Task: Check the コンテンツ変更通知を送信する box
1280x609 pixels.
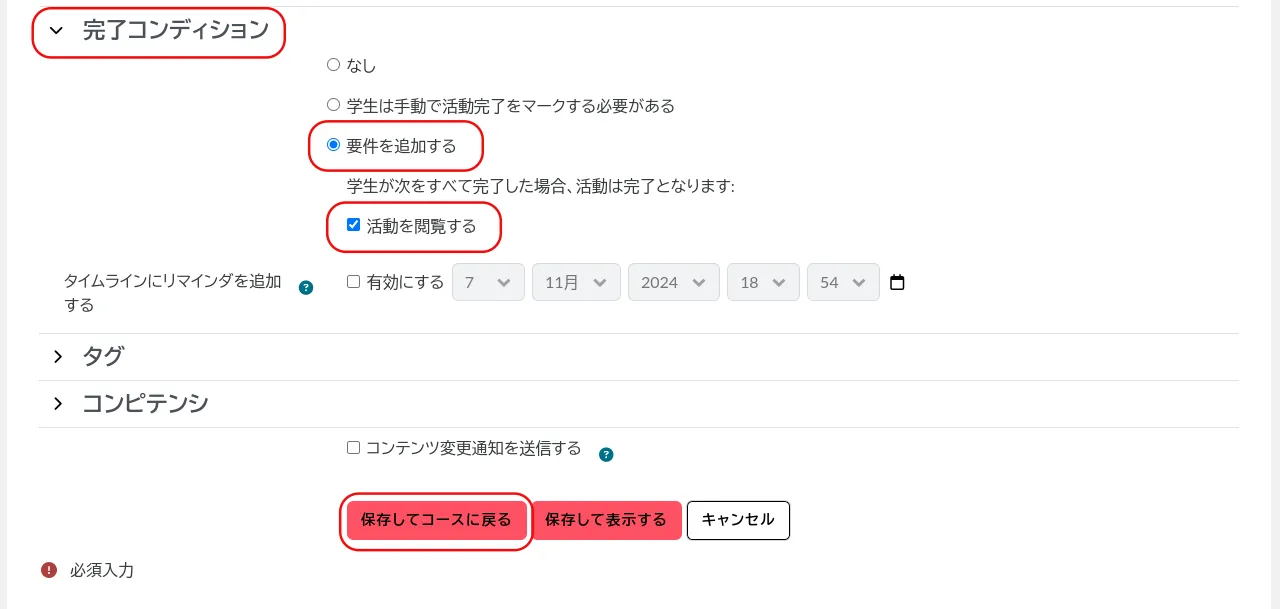Action: click(x=353, y=448)
